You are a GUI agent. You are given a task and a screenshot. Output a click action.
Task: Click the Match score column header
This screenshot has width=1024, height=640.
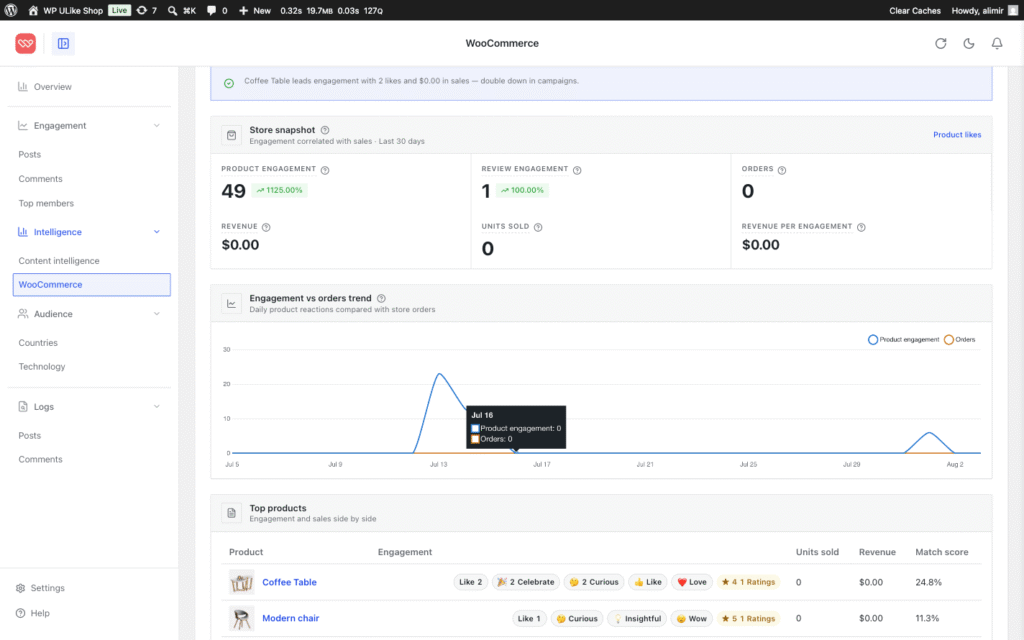pos(941,552)
